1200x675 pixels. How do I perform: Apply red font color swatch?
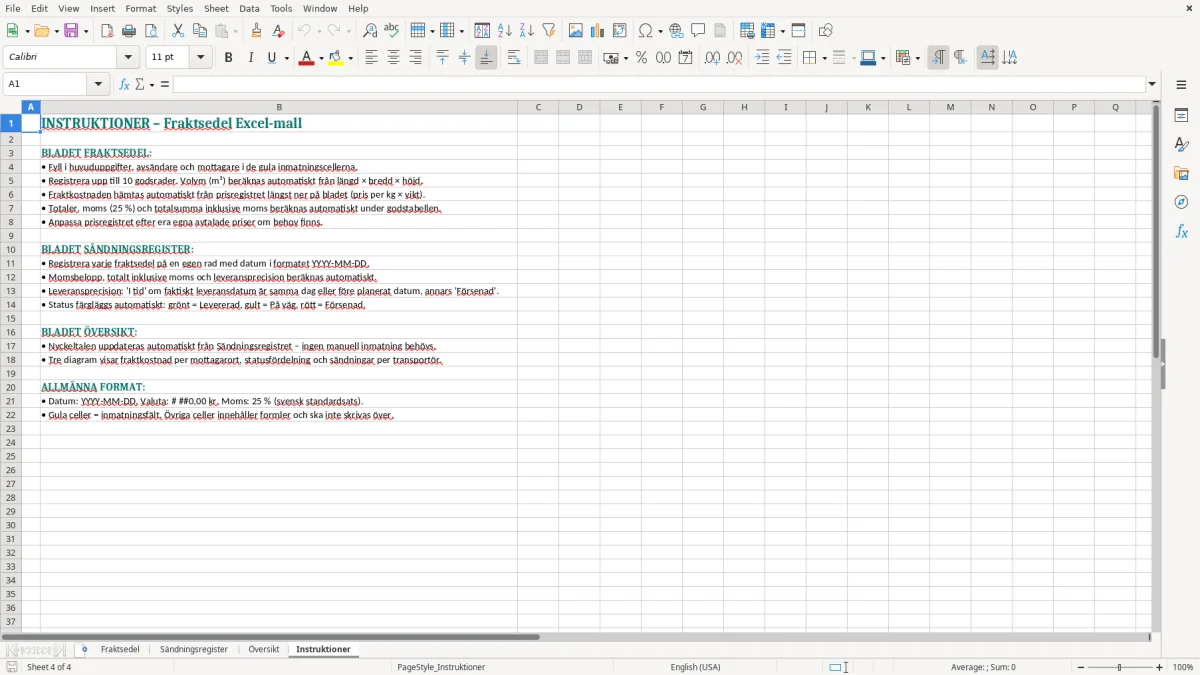click(x=306, y=58)
